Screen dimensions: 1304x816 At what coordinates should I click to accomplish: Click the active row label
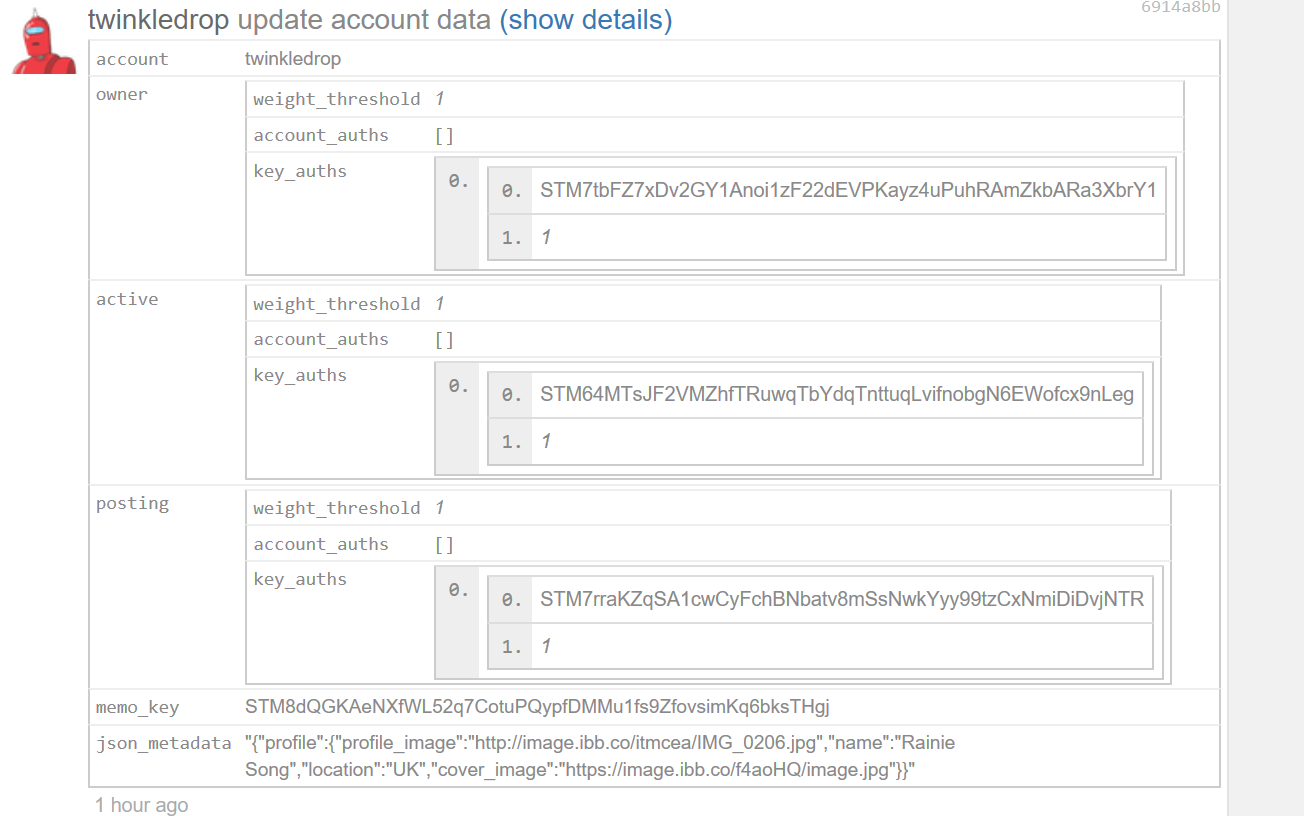click(x=127, y=299)
